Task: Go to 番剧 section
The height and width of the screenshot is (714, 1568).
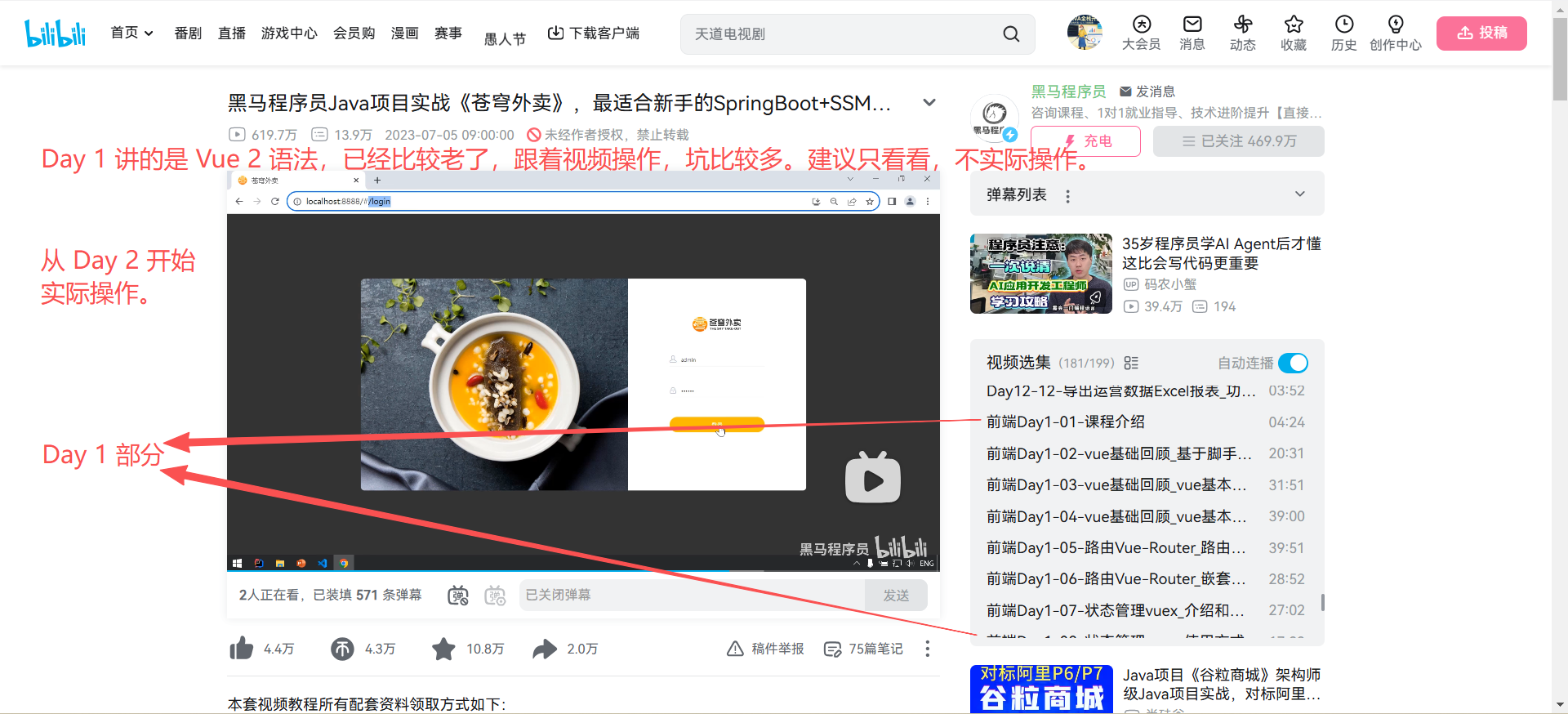Action: (188, 33)
